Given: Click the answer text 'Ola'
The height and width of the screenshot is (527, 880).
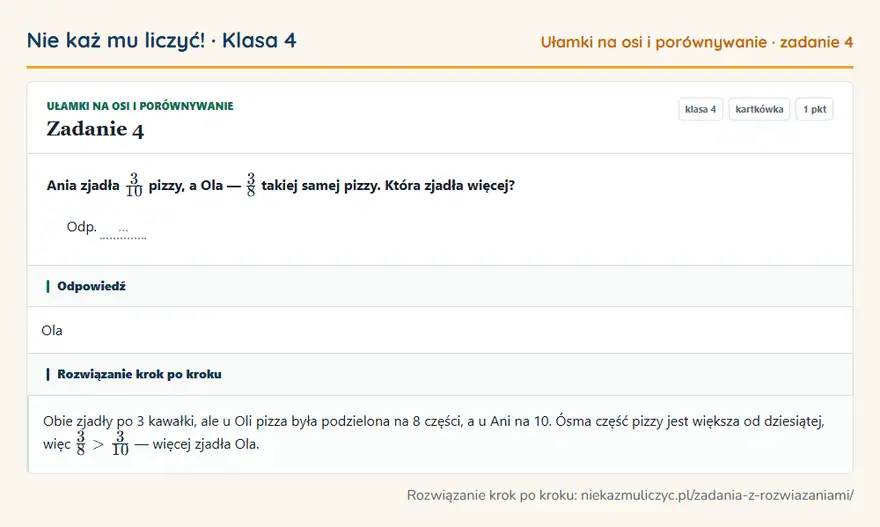Looking at the screenshot, I should click(x=52, y=331).
